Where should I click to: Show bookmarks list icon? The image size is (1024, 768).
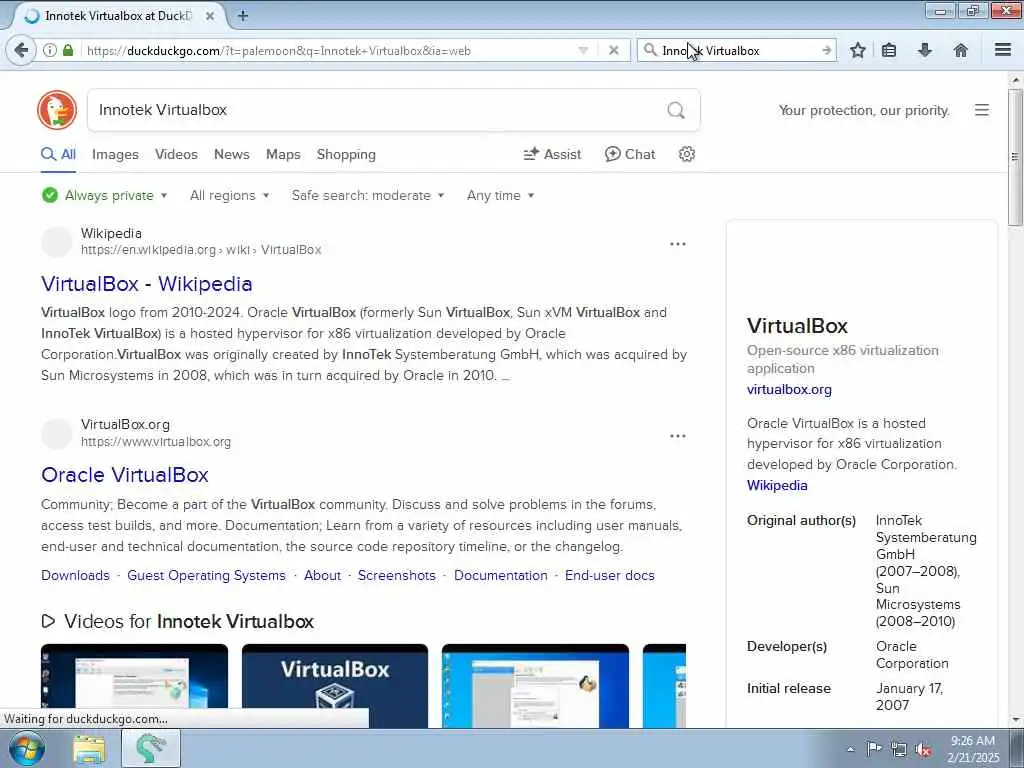[889, 50]
